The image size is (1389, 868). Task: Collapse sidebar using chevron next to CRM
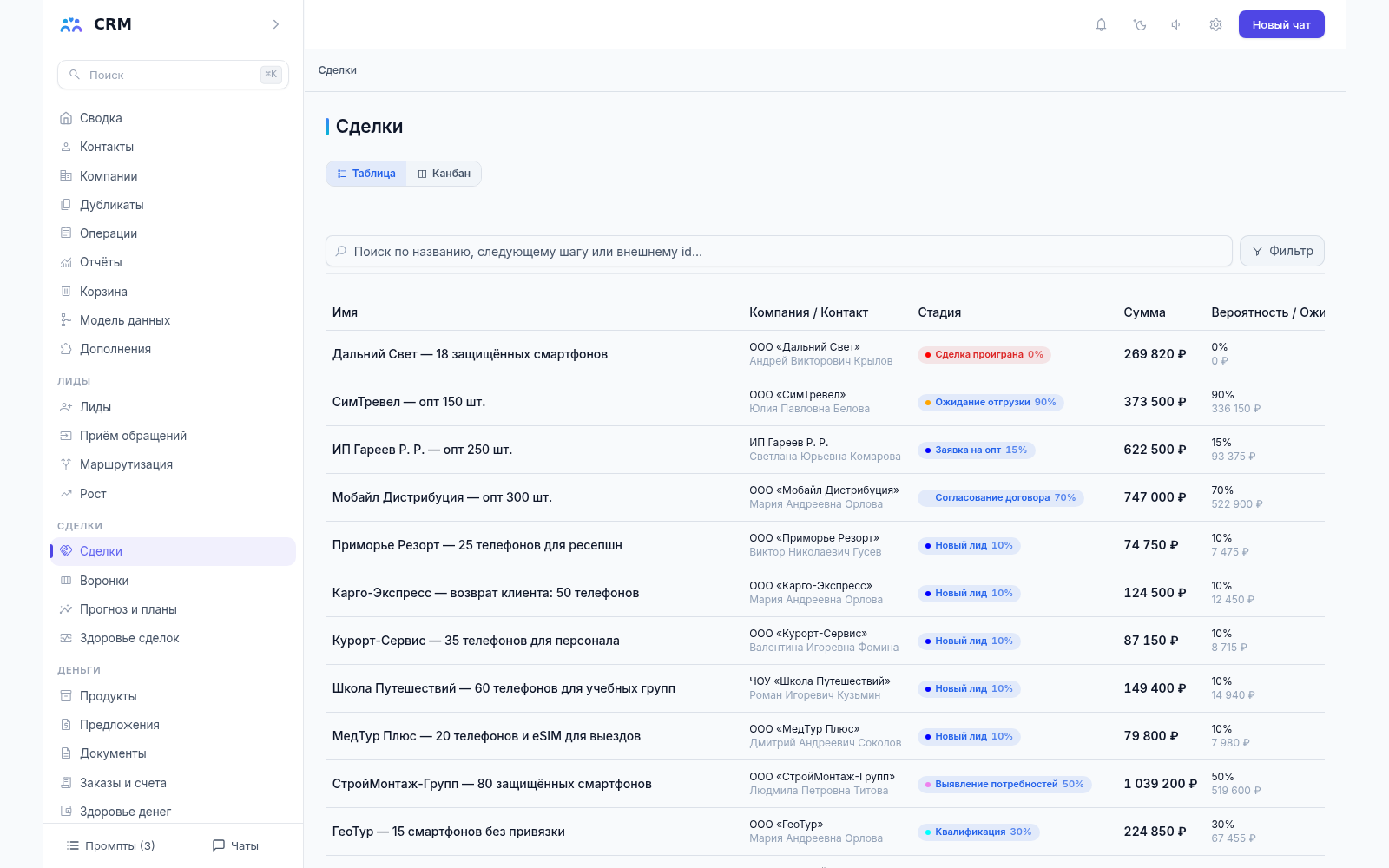click(276, 24)
